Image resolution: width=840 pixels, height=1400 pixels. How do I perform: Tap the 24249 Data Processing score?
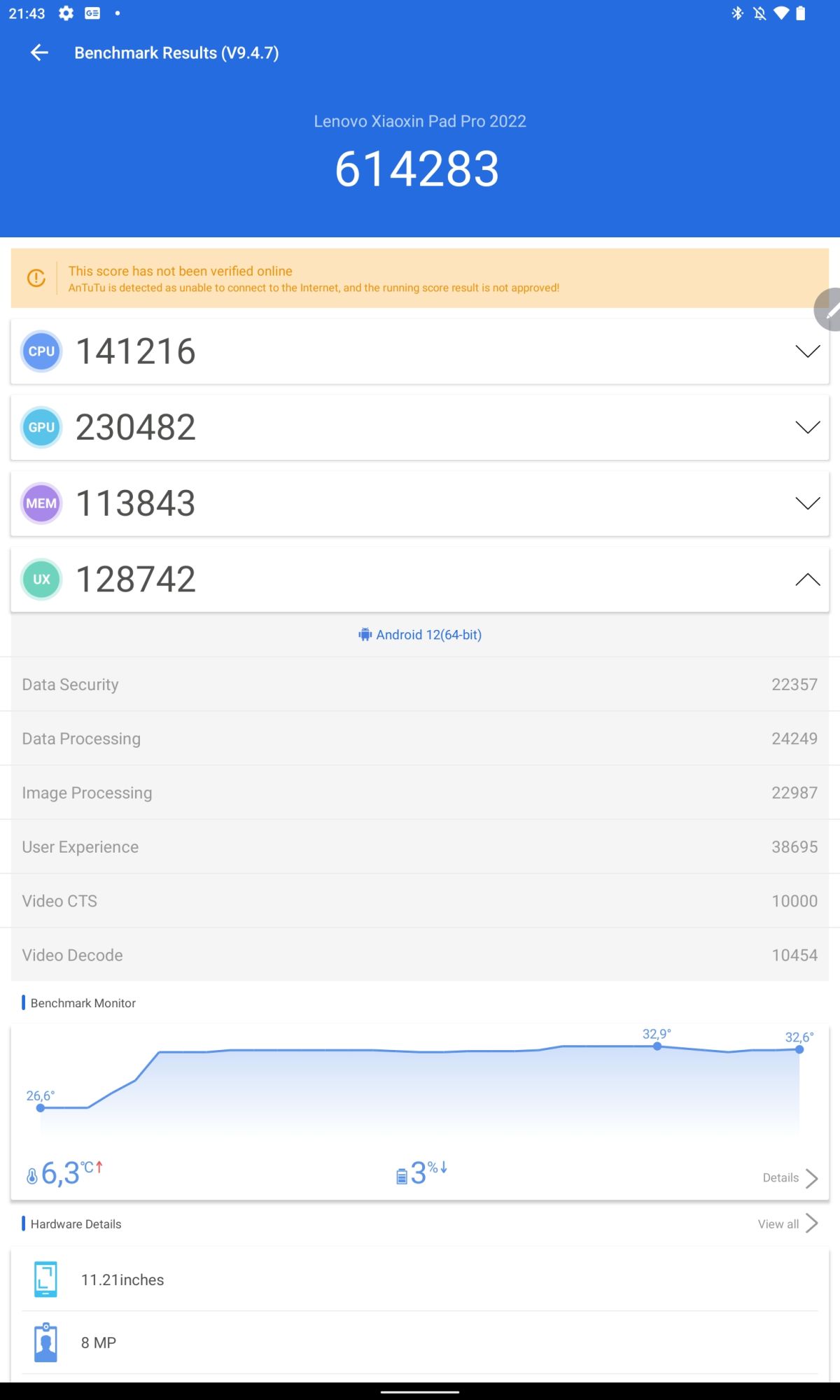(794, 738)
